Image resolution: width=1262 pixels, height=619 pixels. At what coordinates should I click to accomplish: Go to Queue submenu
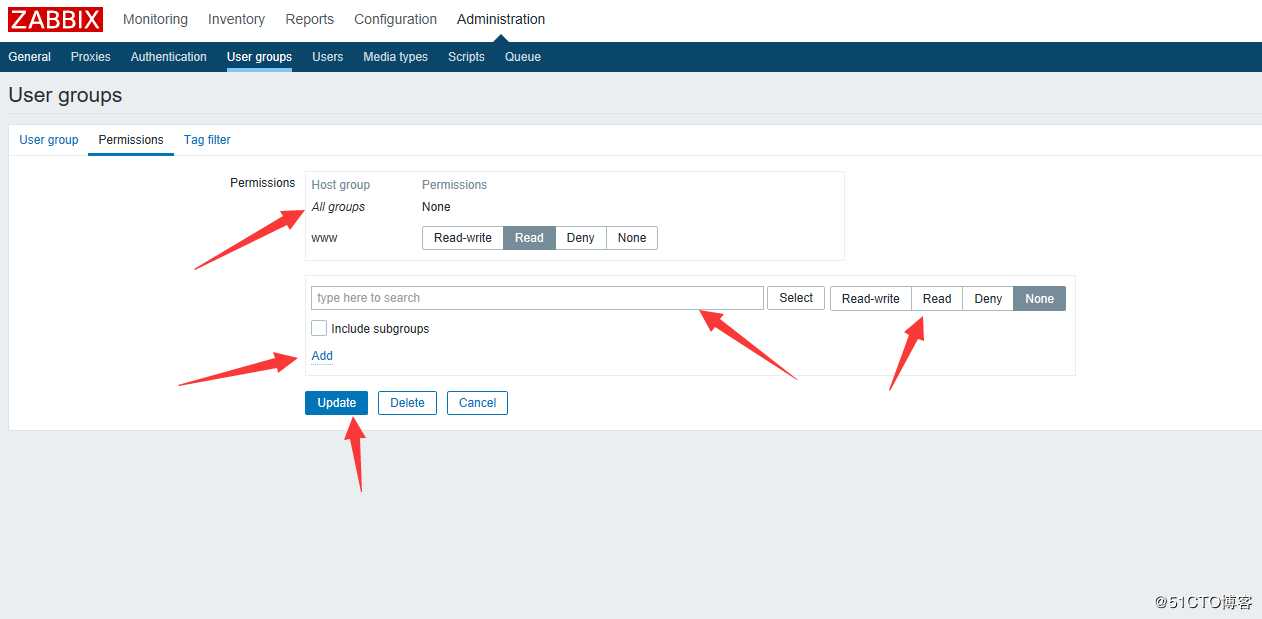coord(523,57)
